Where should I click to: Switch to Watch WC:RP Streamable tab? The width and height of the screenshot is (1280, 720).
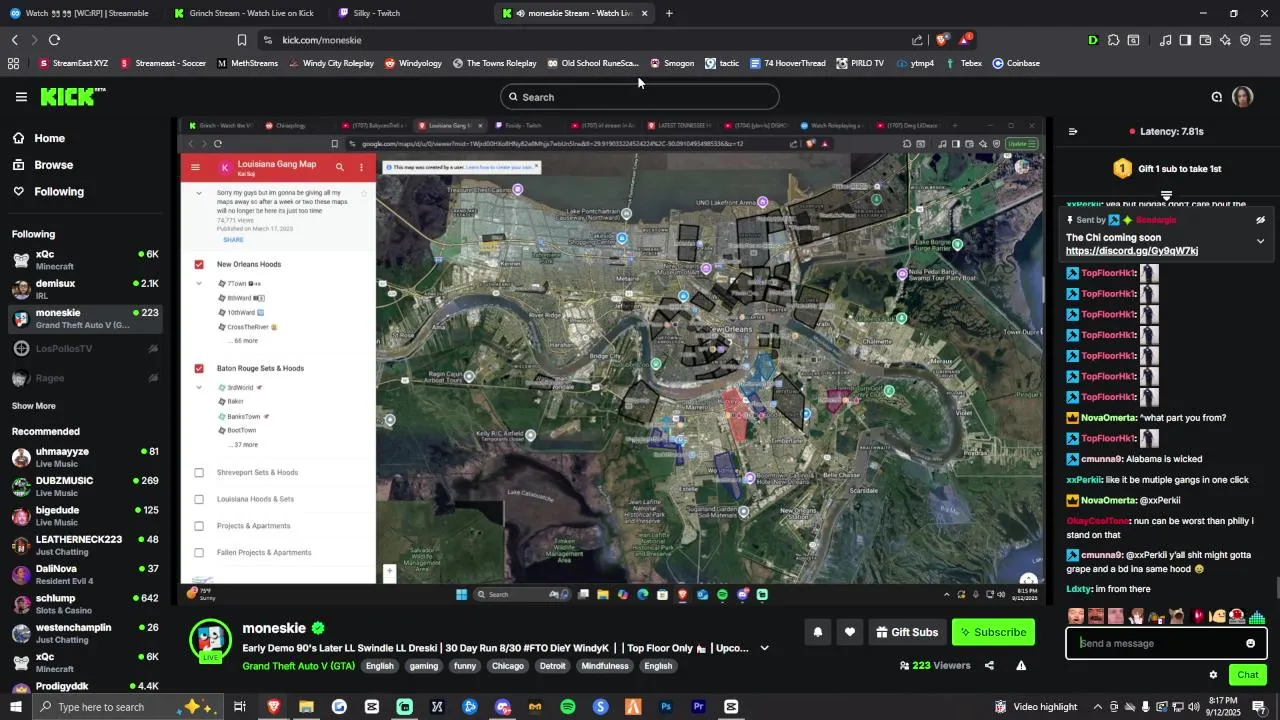(x=80, y=13)
